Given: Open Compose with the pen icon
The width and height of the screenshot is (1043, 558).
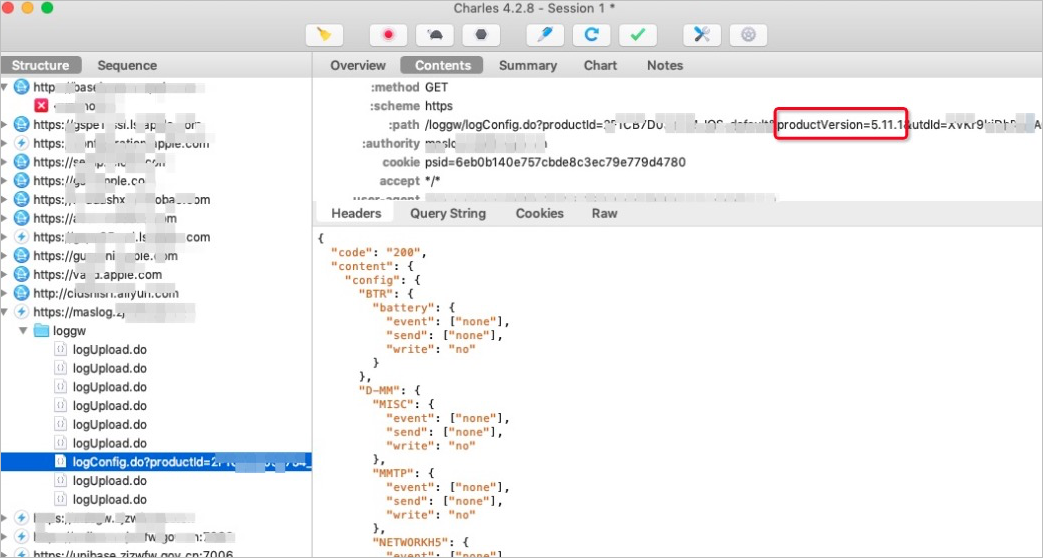Looking at the screenshot, I should 545,35.
